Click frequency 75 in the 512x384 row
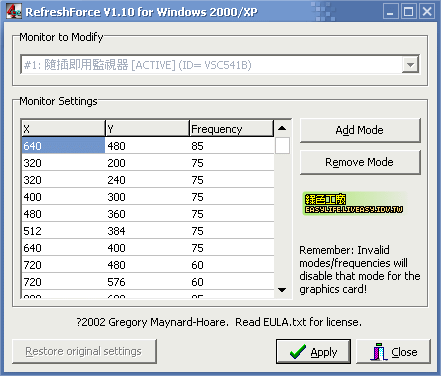441x376 pixels. pos(232,231)
